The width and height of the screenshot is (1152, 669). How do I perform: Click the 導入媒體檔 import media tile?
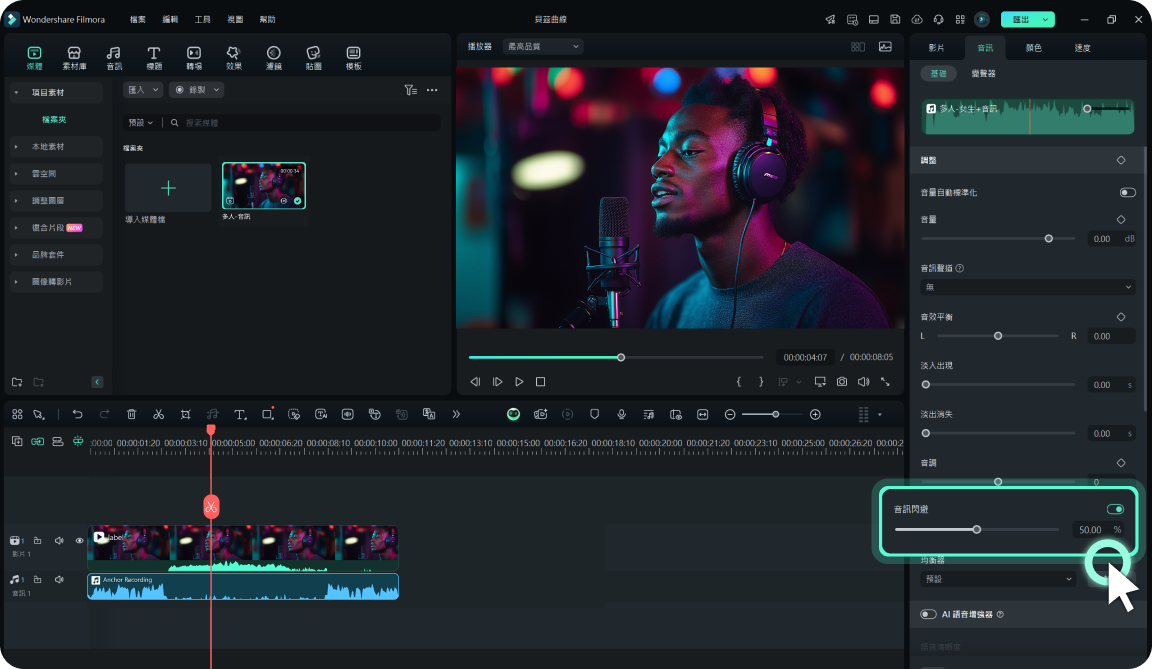pos(168,188)
